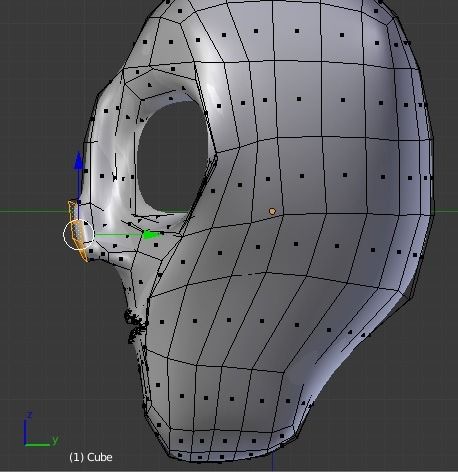
Task: Click the blue Z letter of corner axis indicator
Action: pyautogui.click(x=29, y=415)
